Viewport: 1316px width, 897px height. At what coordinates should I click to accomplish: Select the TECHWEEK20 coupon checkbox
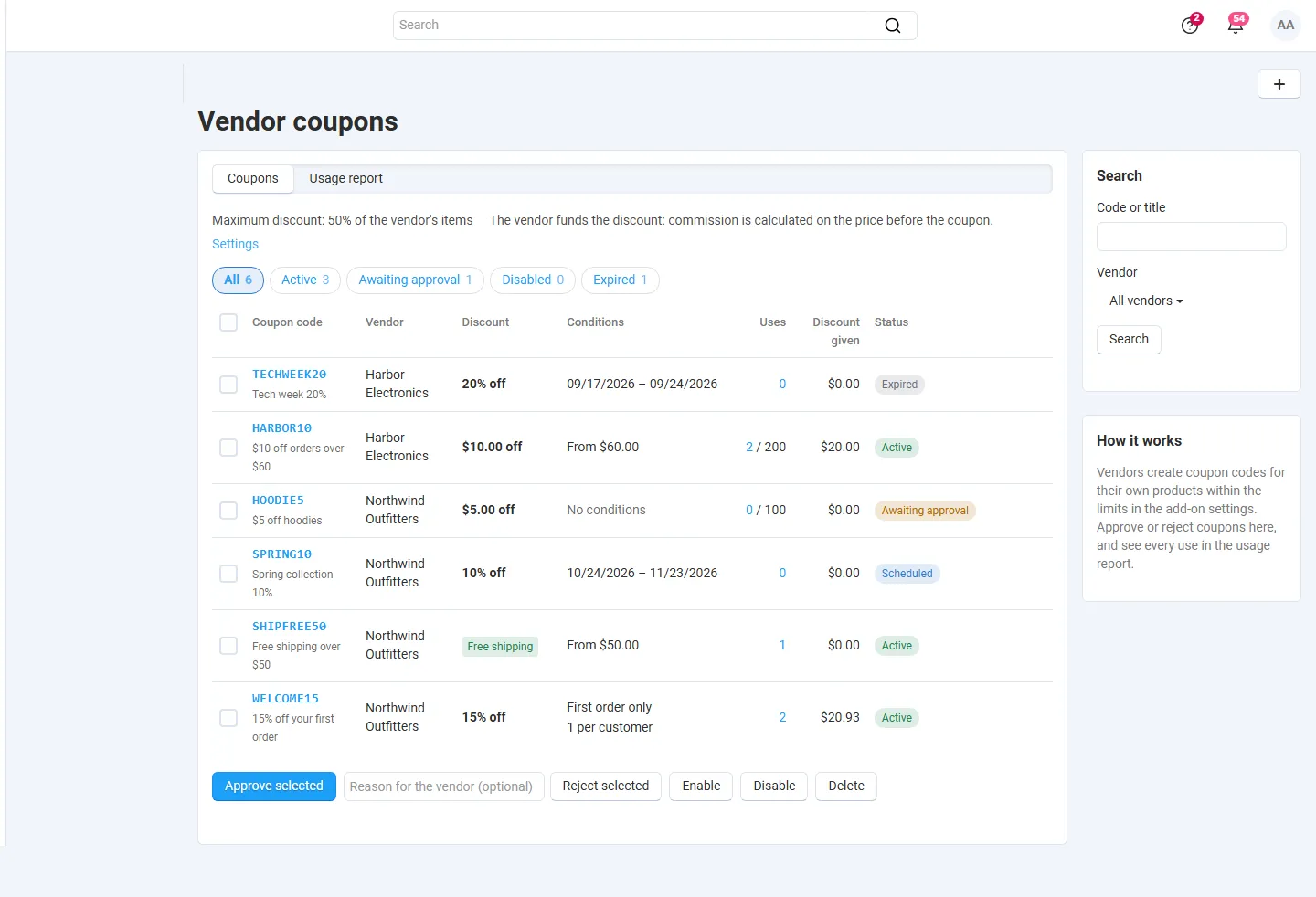[x=228, y=385]
